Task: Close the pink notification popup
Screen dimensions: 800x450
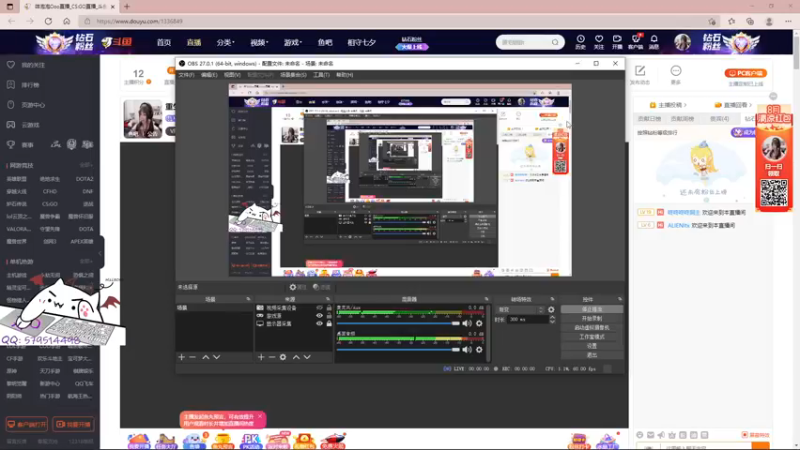Action: tap(260, 416)
